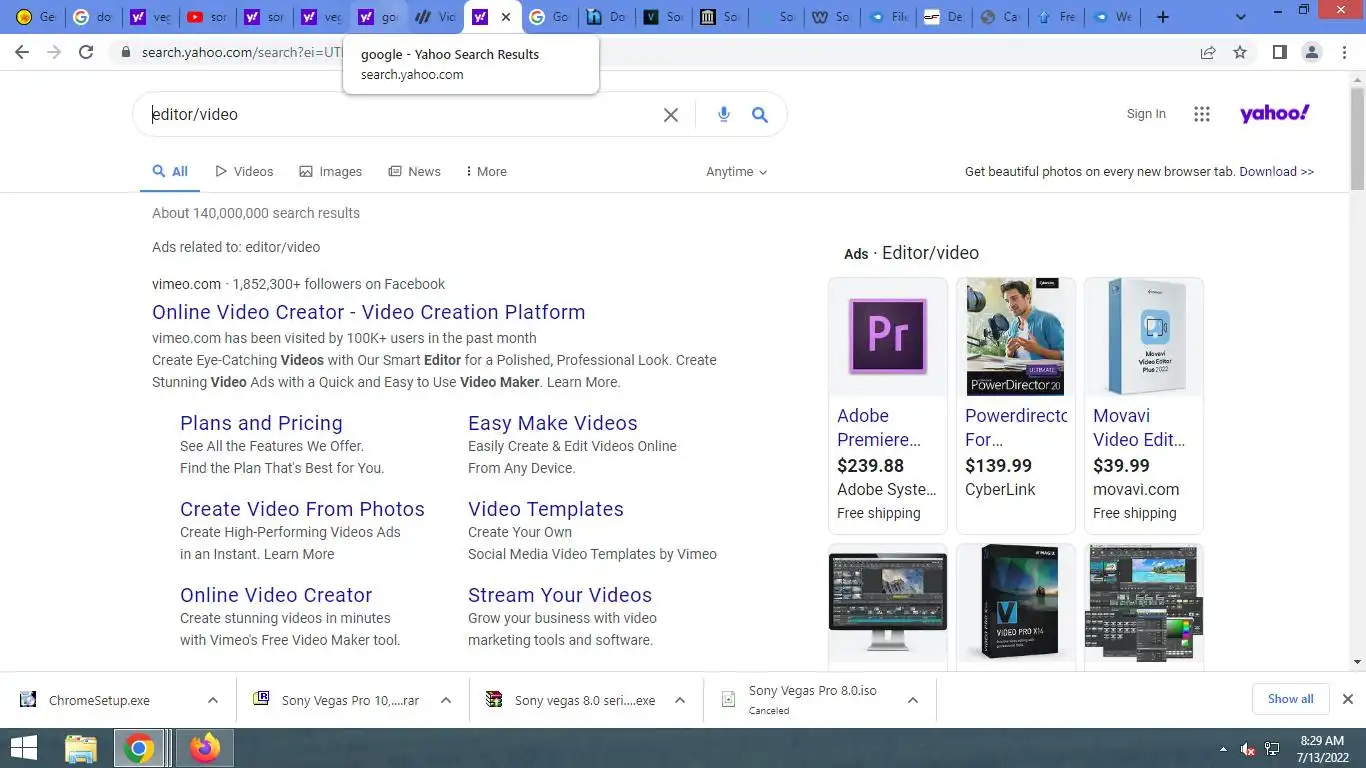Viewport: 1366px width, 768px height.
Task: Open a new browser tab
Action: (1162, 17)
